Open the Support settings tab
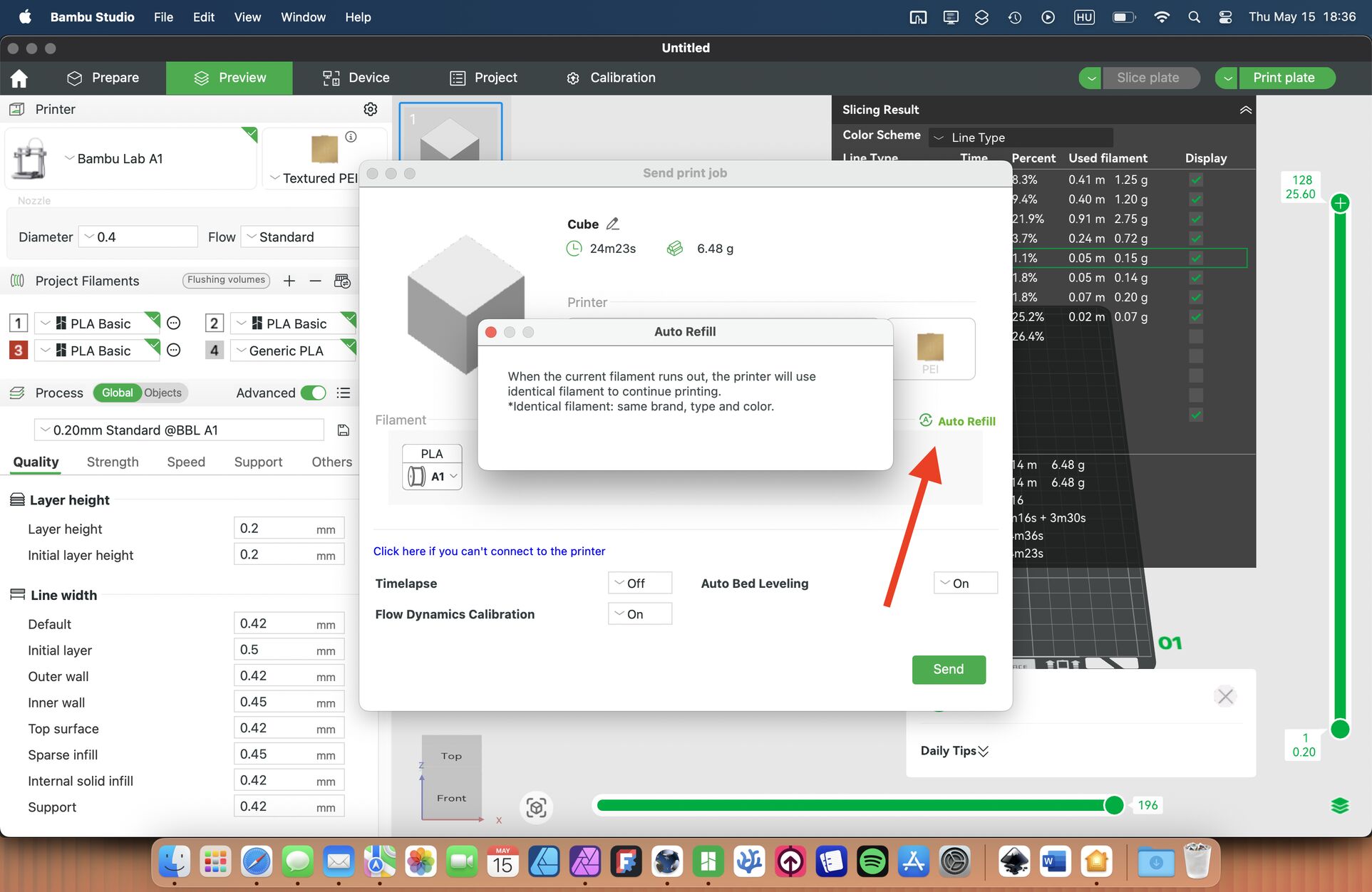The image size is (1372, 892). tap(258, 462)
